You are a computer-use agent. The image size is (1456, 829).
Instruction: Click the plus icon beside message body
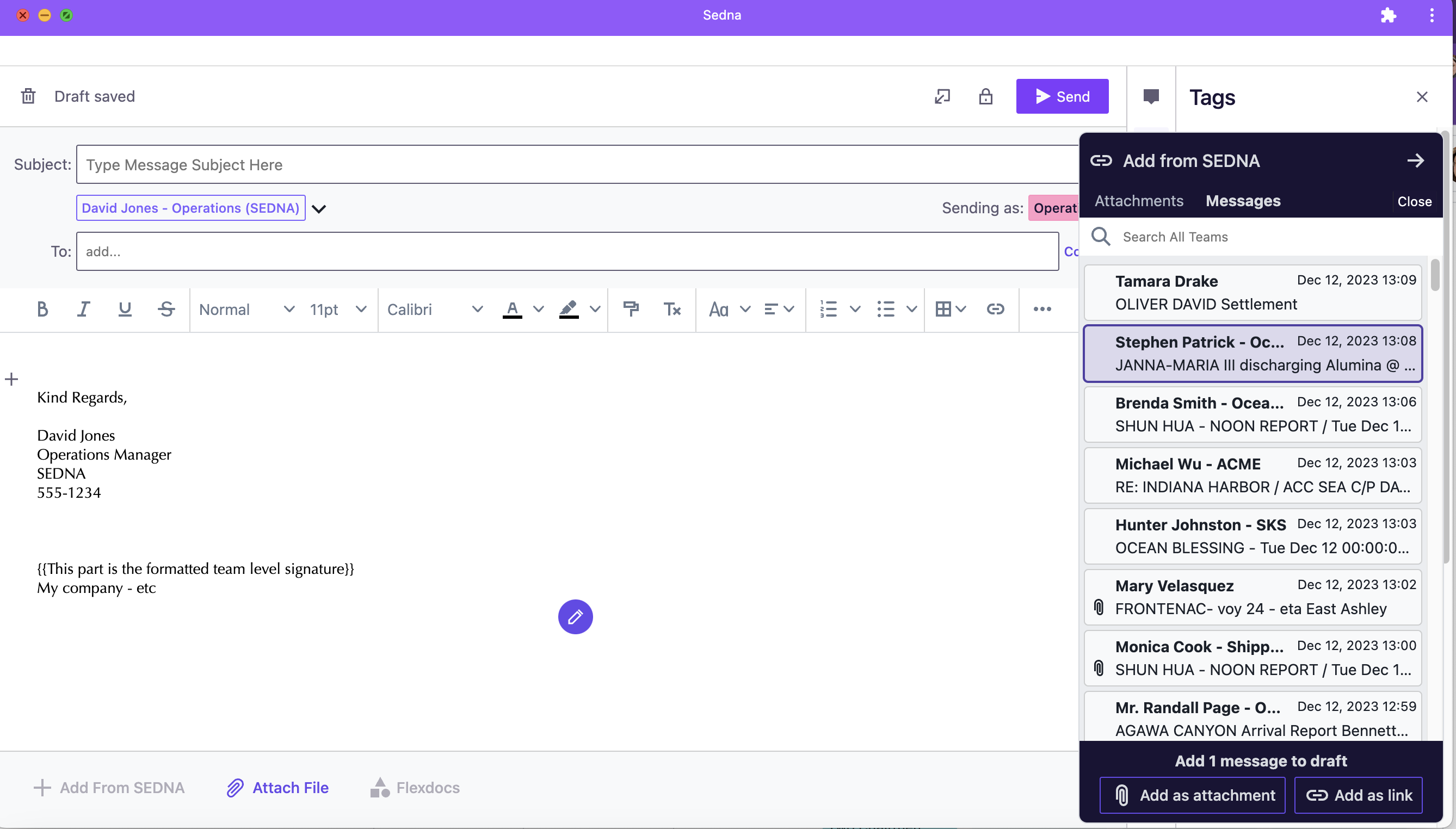click(x=11, y=379)
